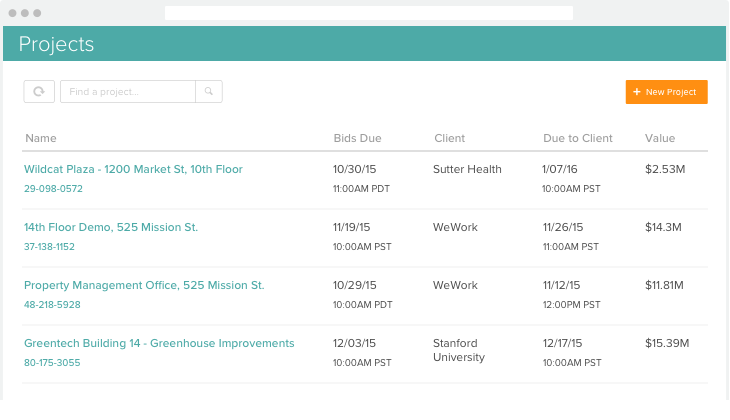The image size is (730, 420).
Task: Open project number 29-098-0572
Action: [53, 189]
